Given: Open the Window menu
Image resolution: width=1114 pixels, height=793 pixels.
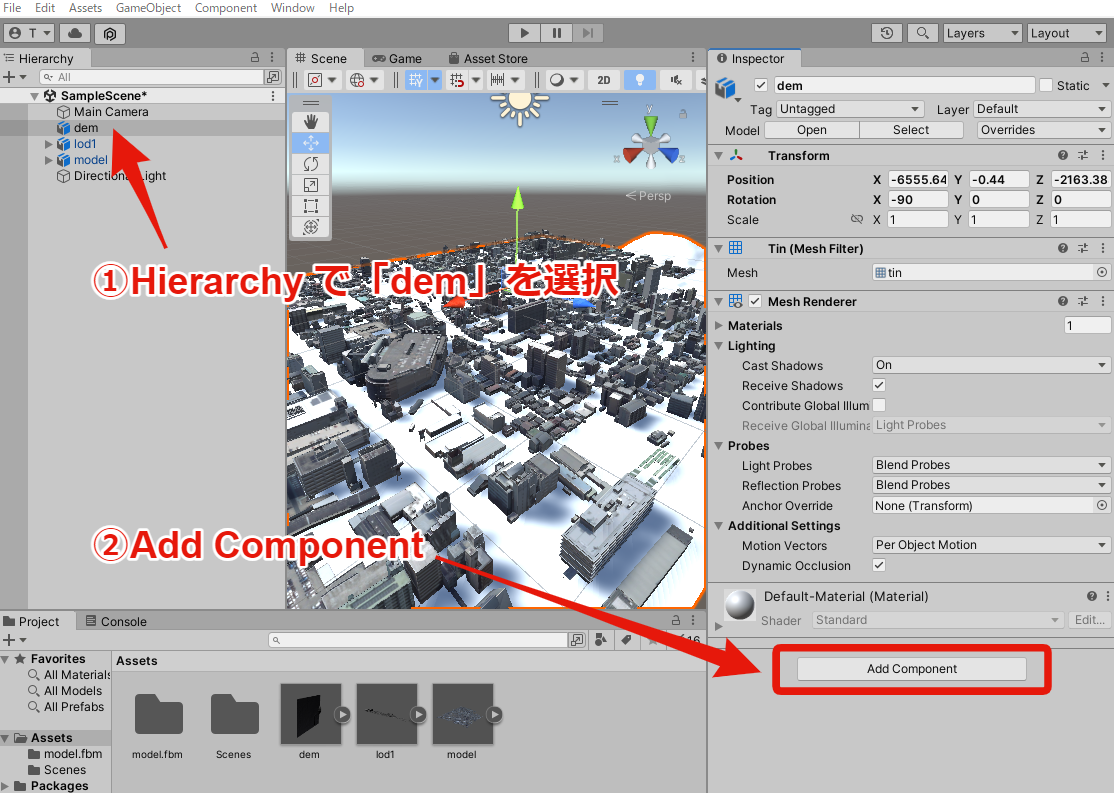Looking at the screenshot, I should [293, 8].
